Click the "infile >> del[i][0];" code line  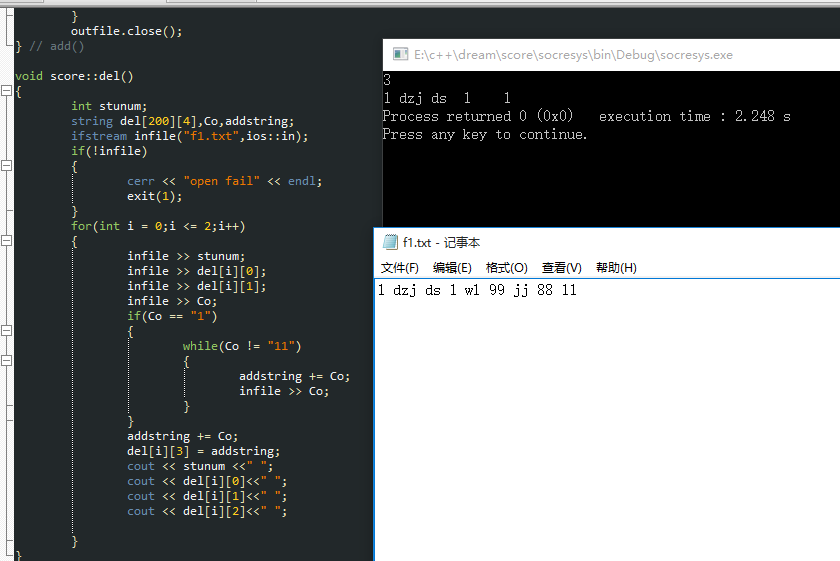pos(196,271)
